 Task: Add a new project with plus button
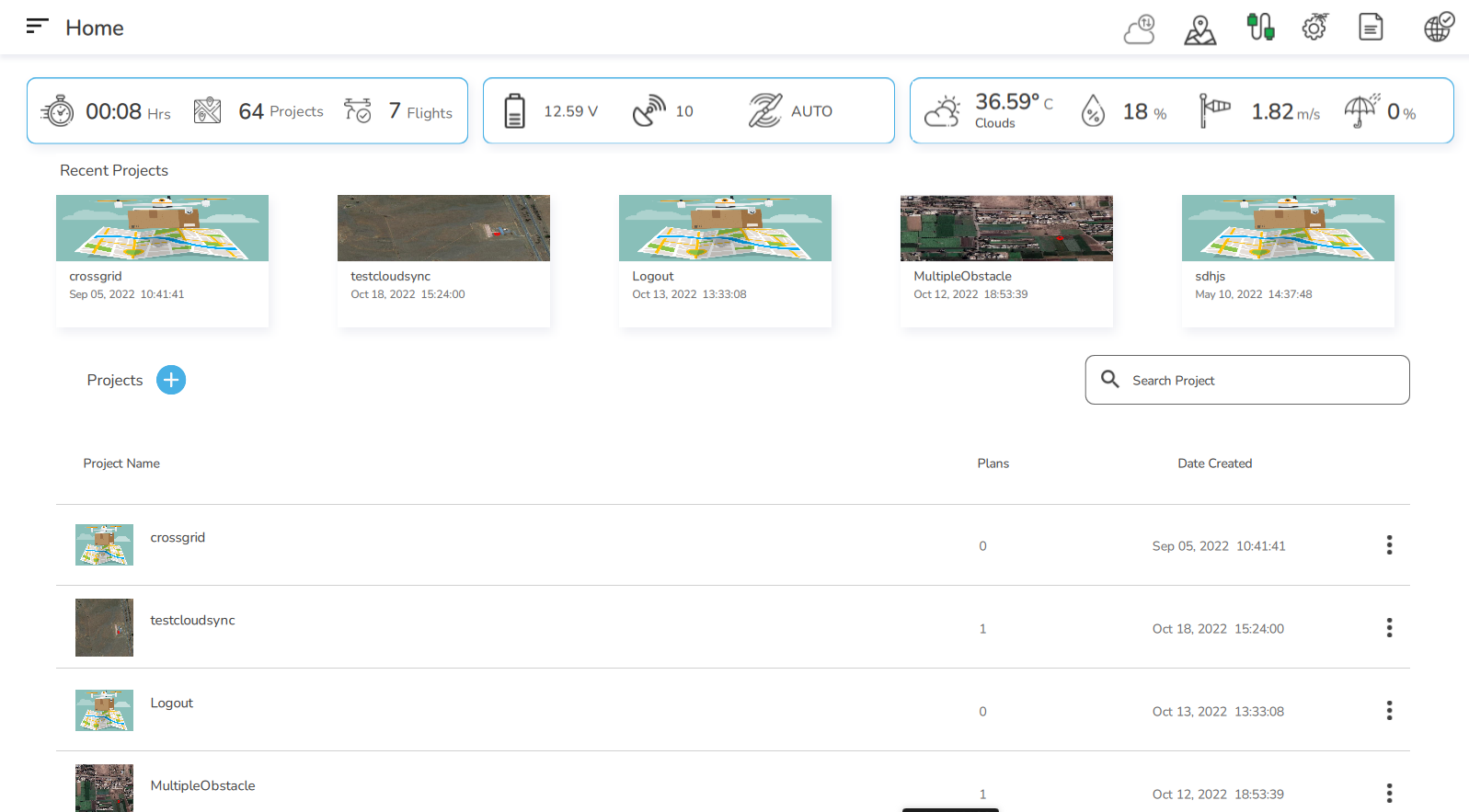(171, 380)
